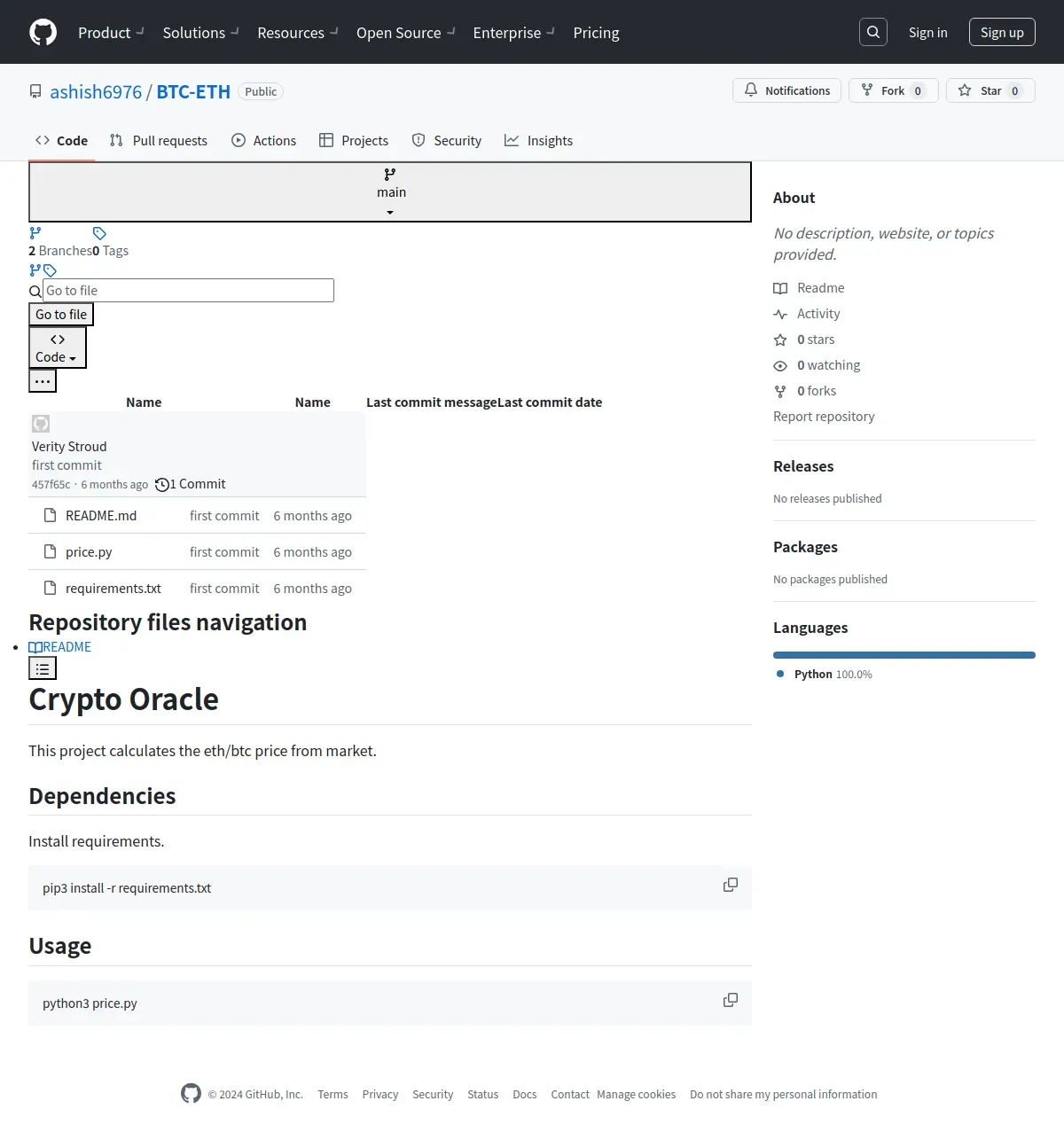This screenshot has width=1064, height=1140.
Task: Click the tag icon above 0 Tags
Action: (99, 233)
